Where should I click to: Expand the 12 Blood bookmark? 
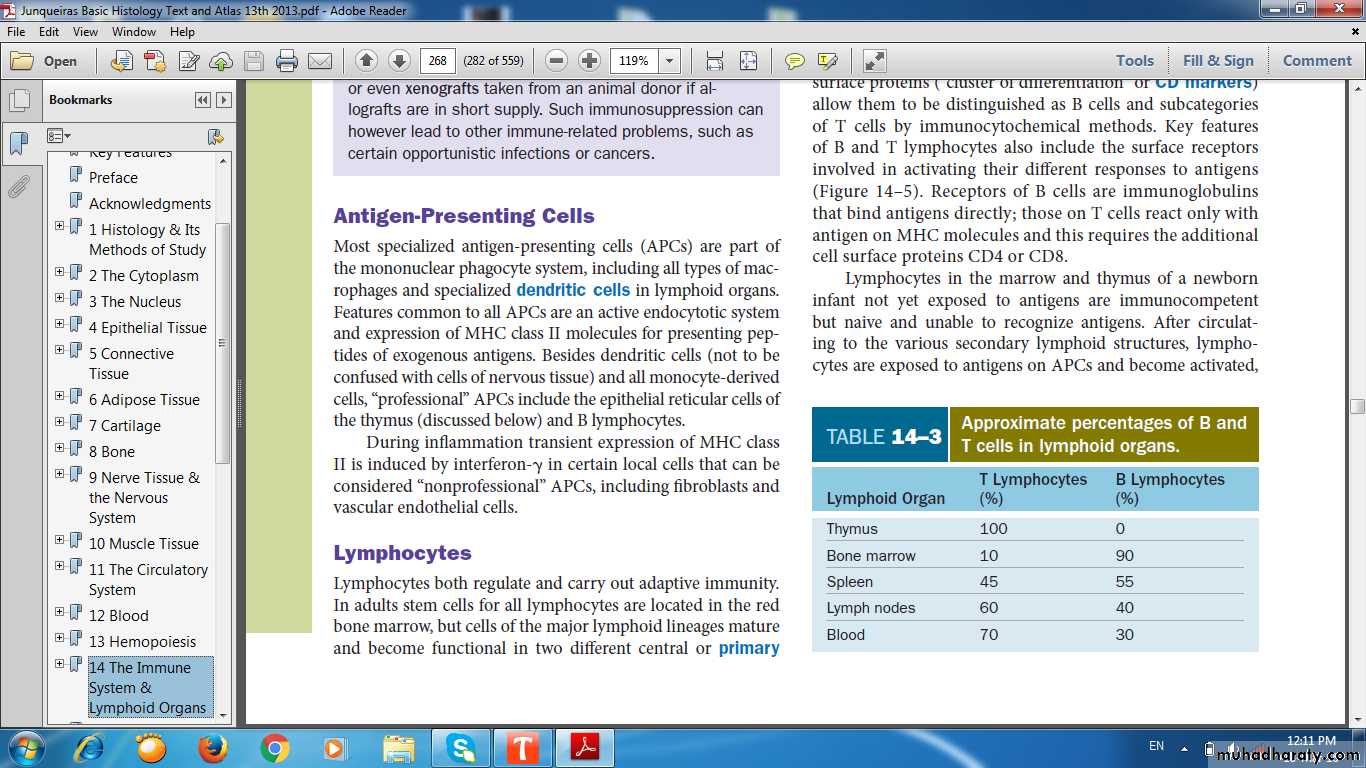coord(60,612)
